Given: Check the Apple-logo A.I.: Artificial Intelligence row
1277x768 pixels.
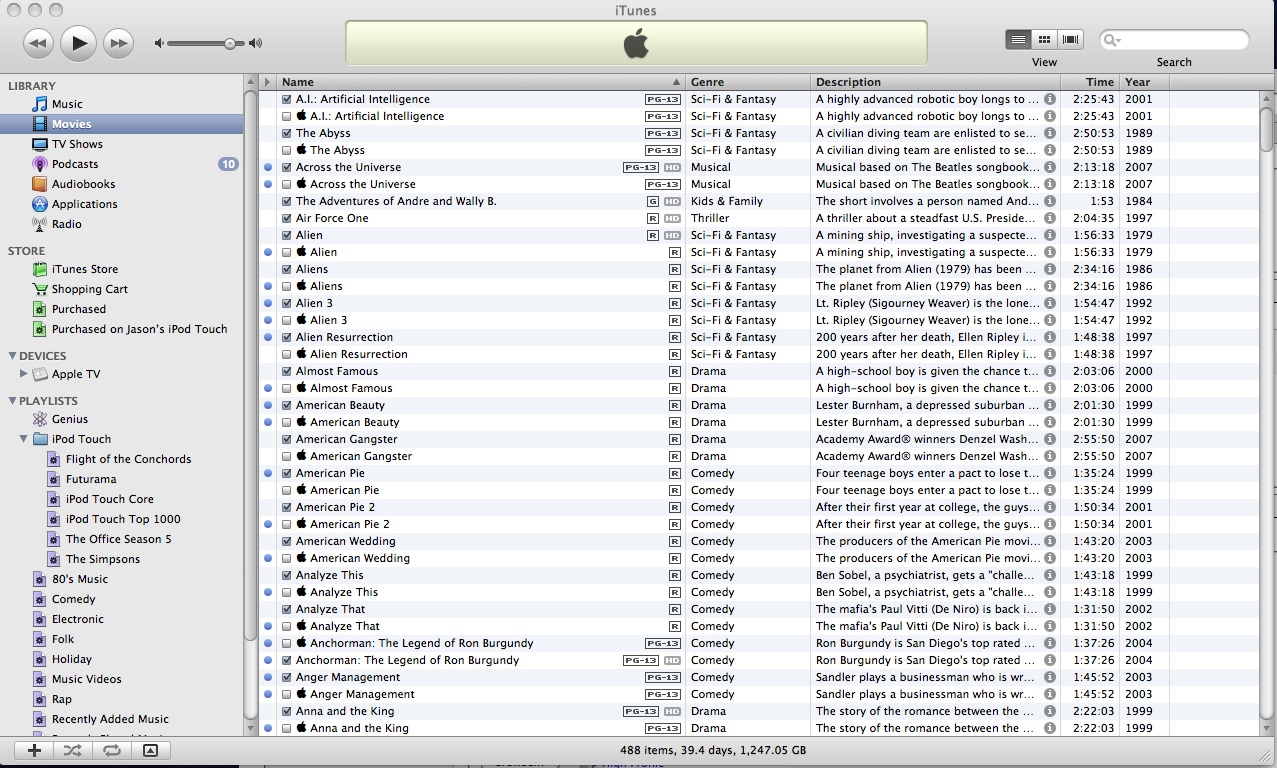Looking at the screenshot, I should tap(287, 116).
